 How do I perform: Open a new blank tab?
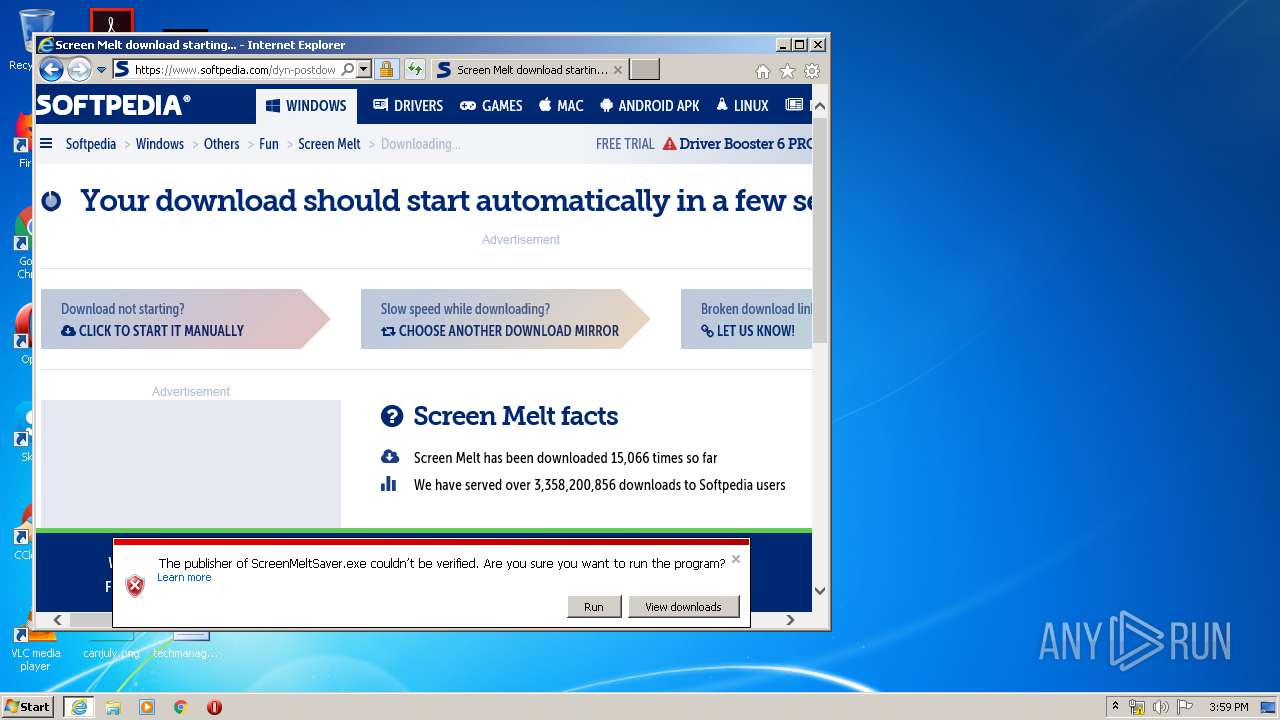coord(644,70)
